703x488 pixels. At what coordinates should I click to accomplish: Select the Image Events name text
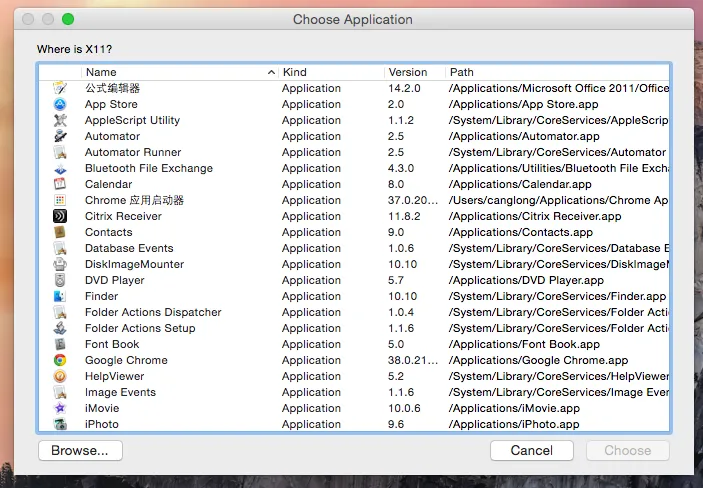coord(121,392)
